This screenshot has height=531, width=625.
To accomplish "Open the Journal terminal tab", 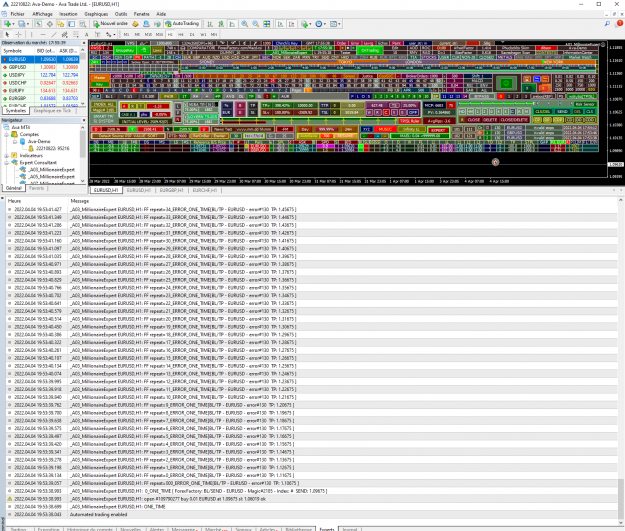I will click(x=350, y=529).
